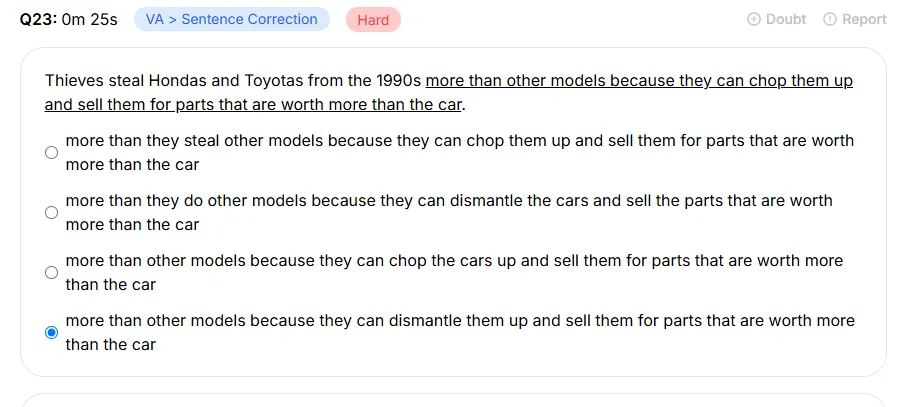This screenshot has height=407, width=921.
Task: Click the selected 'dismantle them up' radio button
Action: 52,332
